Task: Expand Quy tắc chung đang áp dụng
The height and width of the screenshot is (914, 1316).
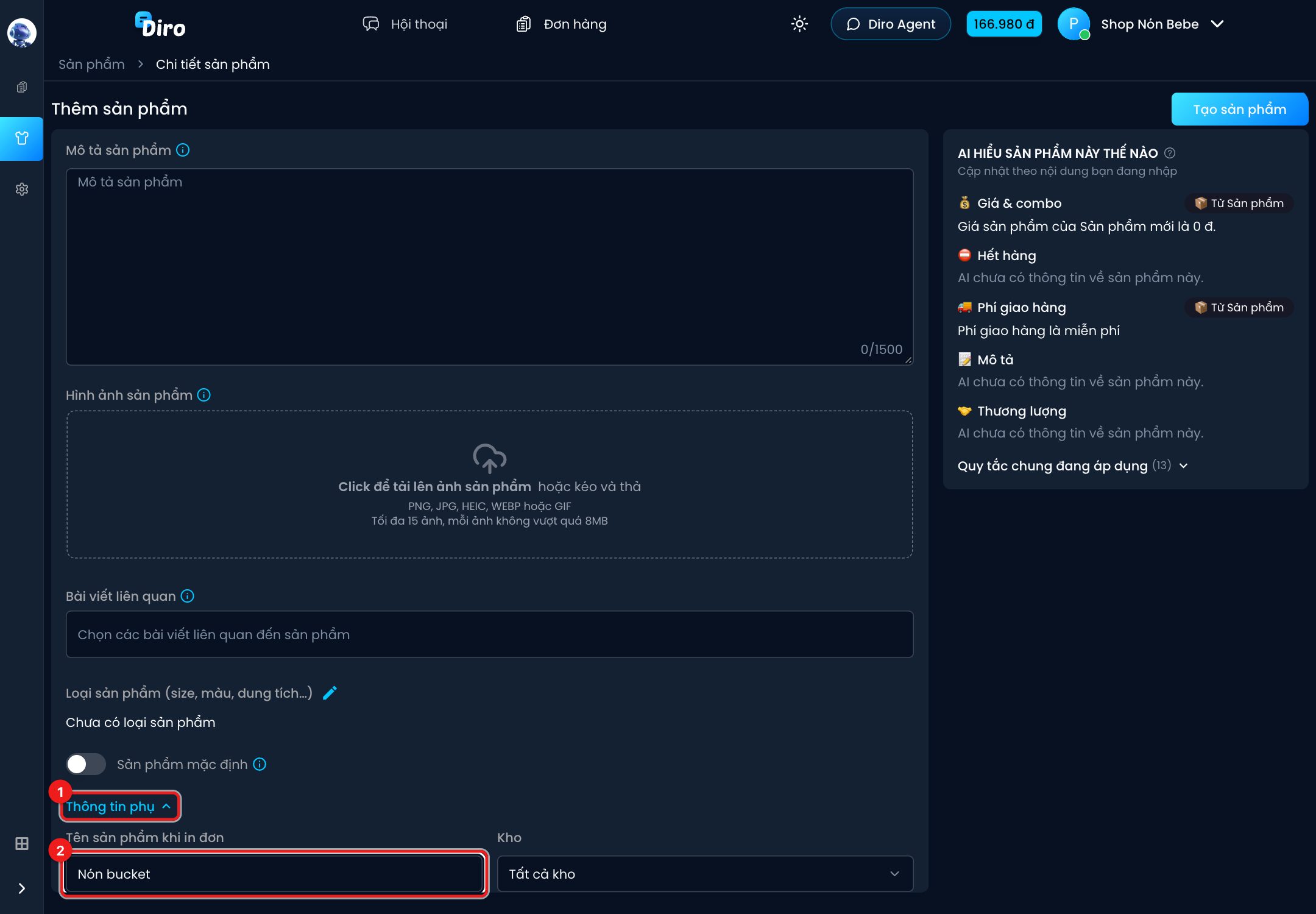Action: click(x=1073, y=466)
